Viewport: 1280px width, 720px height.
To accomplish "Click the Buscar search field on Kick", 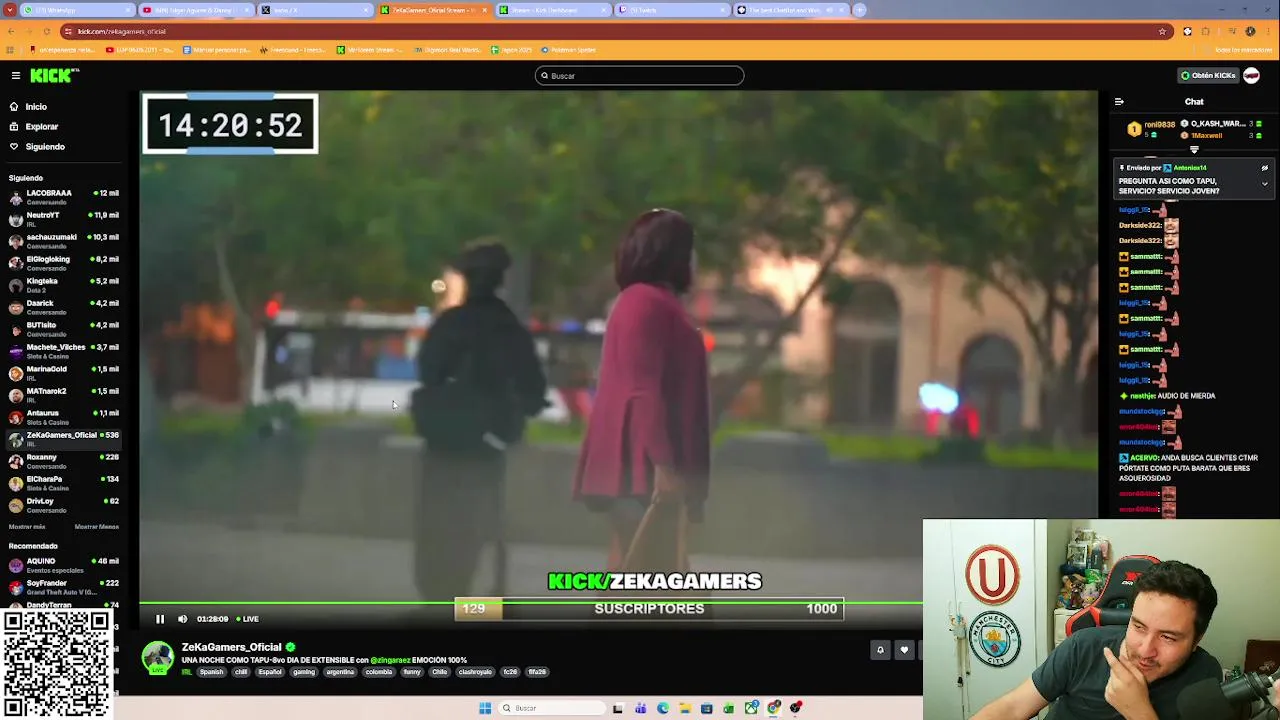I will (640, 75).
